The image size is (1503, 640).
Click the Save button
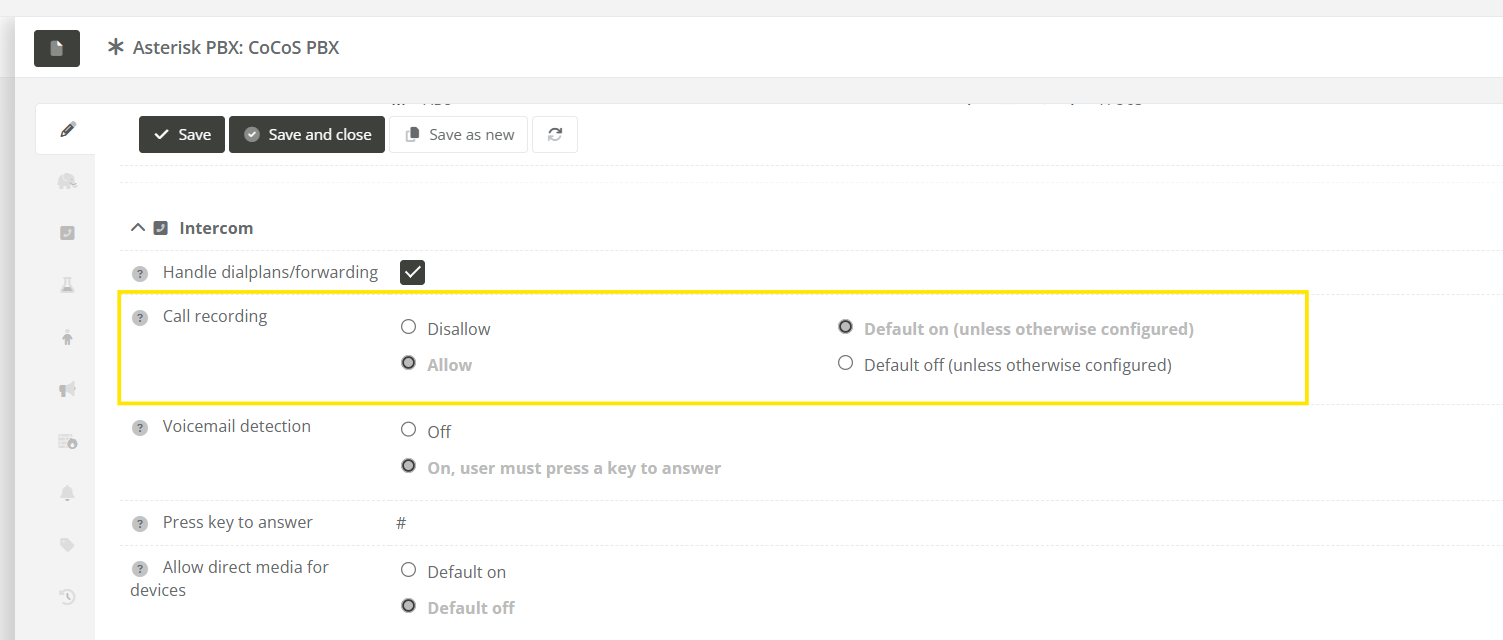[182, 135]
